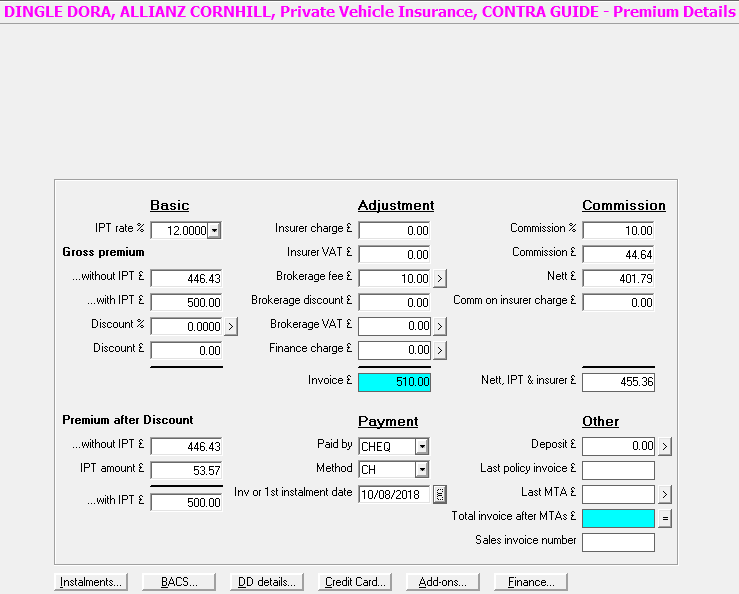The width and height of the screenshot is (739, 594).
Task: Open the calendar picker for instalment date
Action: pyautogui.click(x=440, y=494)
